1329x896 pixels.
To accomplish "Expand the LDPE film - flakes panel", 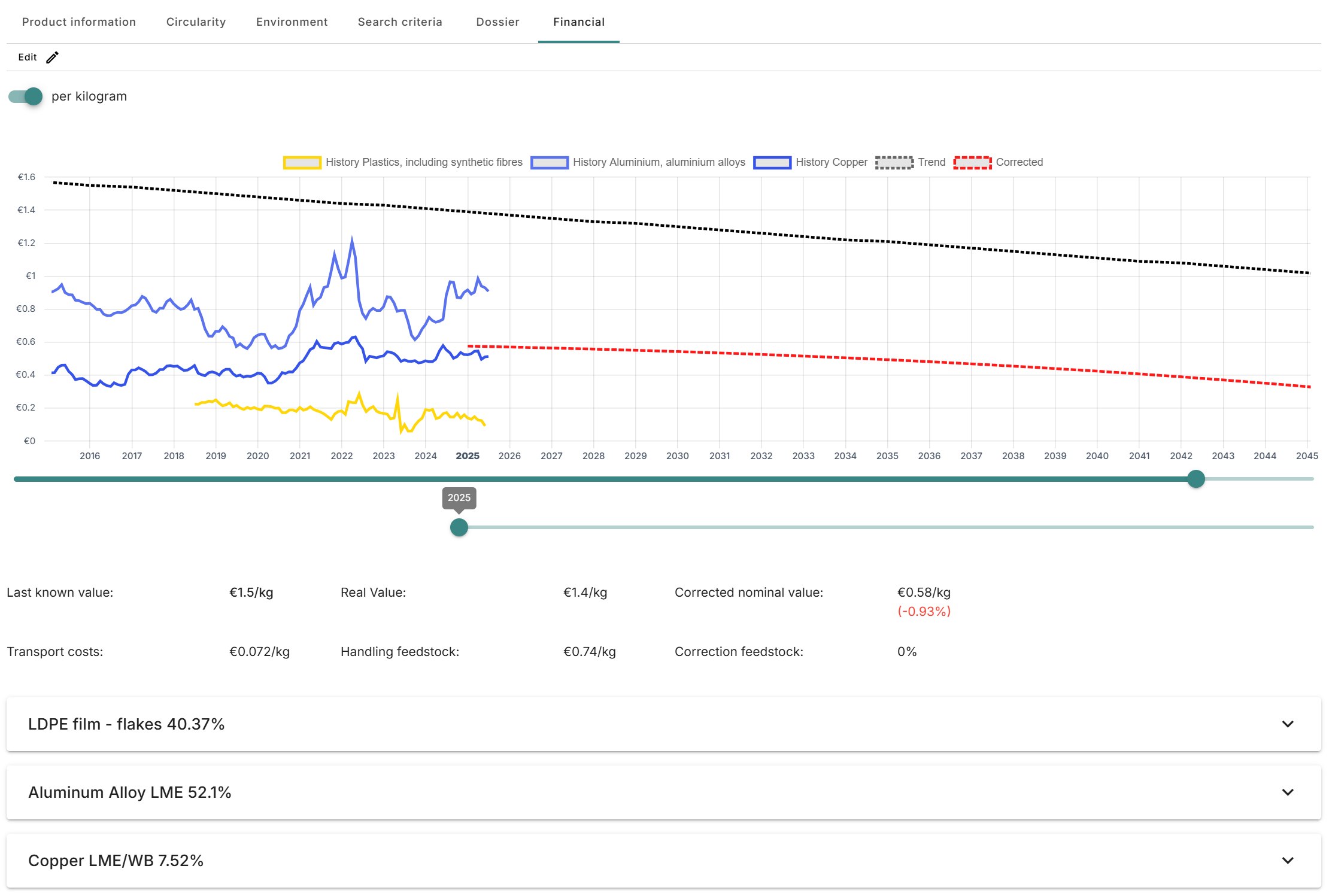I will 663,724.
